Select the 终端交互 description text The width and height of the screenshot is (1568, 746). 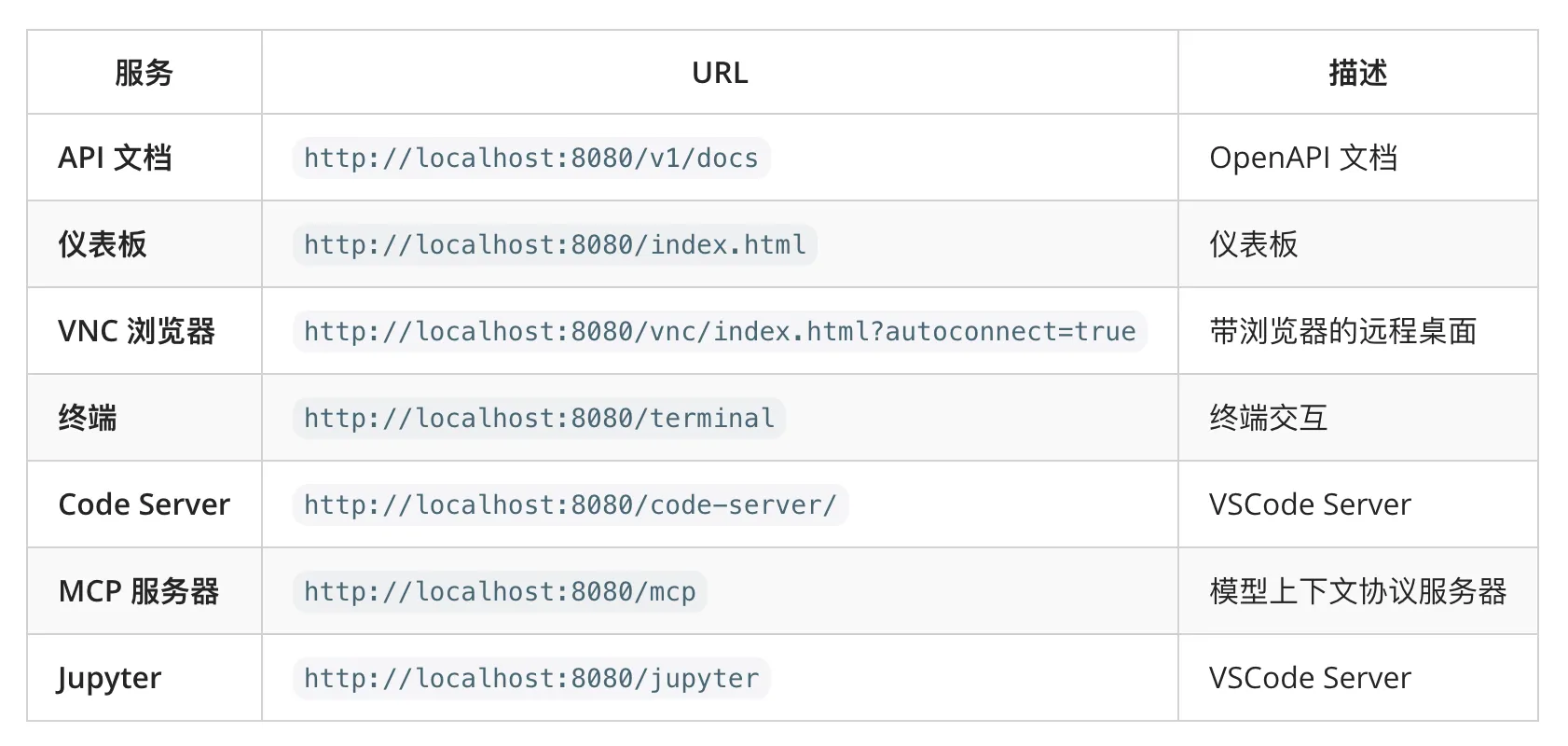1268,418
